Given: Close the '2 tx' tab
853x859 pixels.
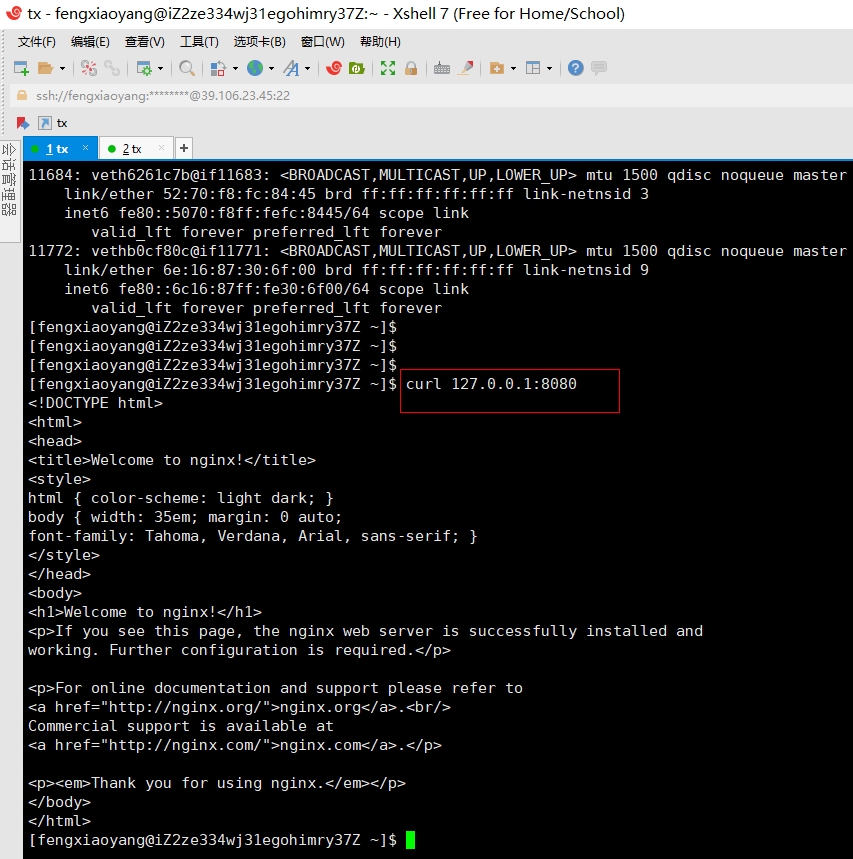Looking at the screenshot, I should tap(161, 148).
